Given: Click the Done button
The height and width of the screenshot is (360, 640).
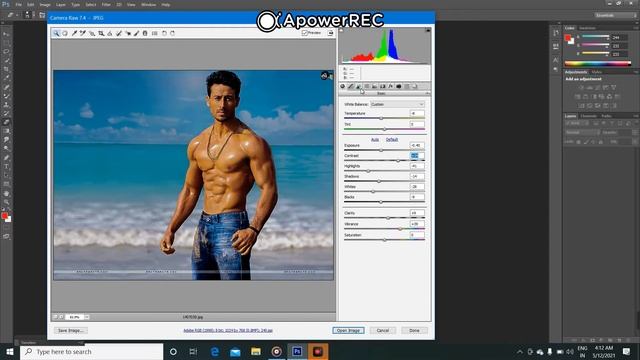Looking at the screenshot, I should pos(414,330).
